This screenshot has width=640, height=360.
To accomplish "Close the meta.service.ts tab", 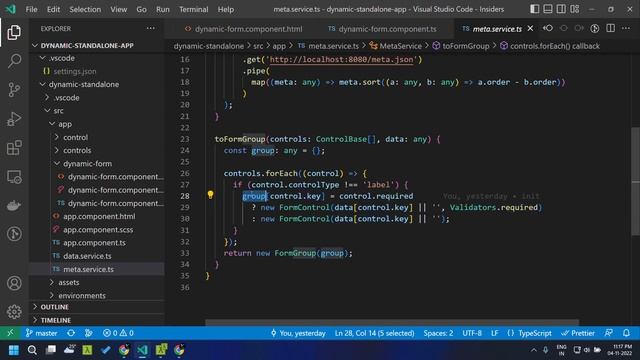I will point(530,28).
